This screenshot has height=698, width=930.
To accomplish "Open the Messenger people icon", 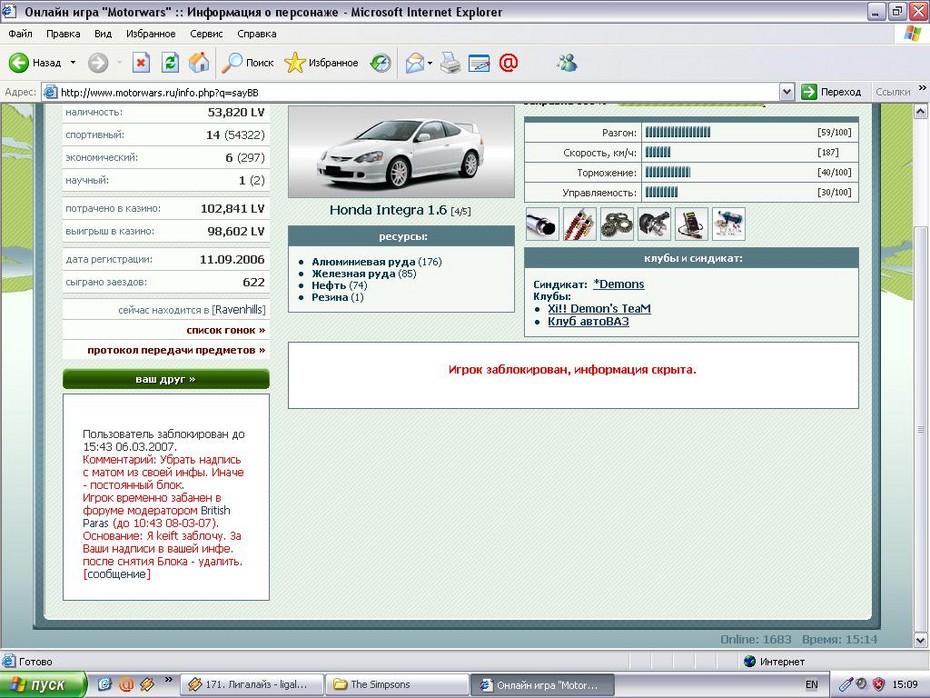I will pos(567,62).
